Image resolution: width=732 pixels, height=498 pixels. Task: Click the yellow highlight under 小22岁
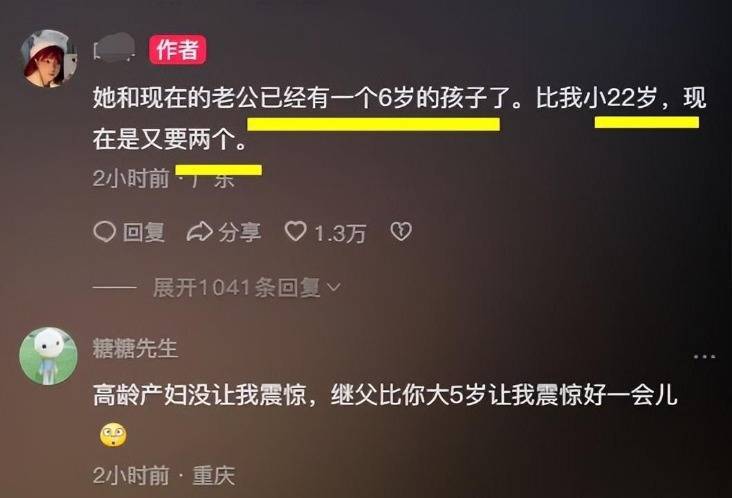647,122
